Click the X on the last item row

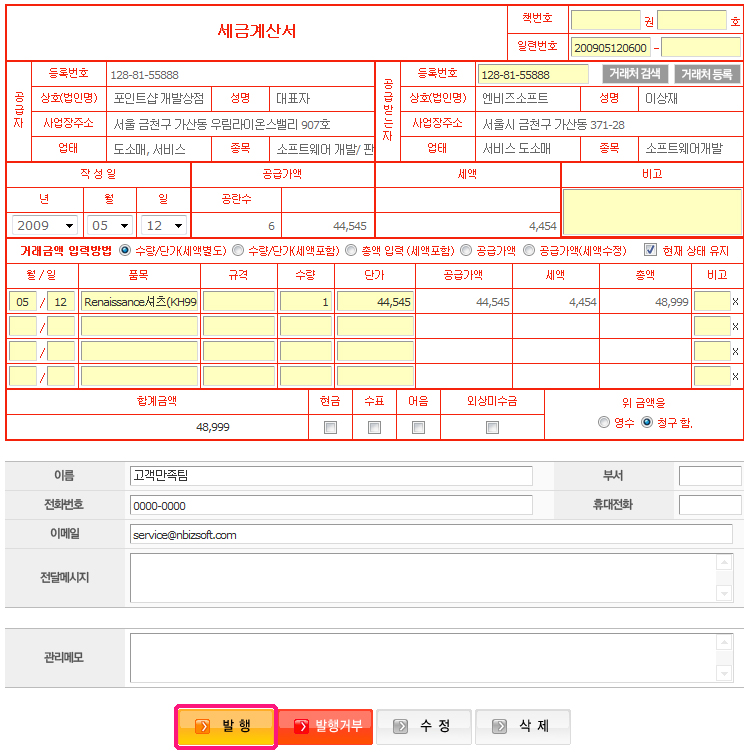(736, 377)
